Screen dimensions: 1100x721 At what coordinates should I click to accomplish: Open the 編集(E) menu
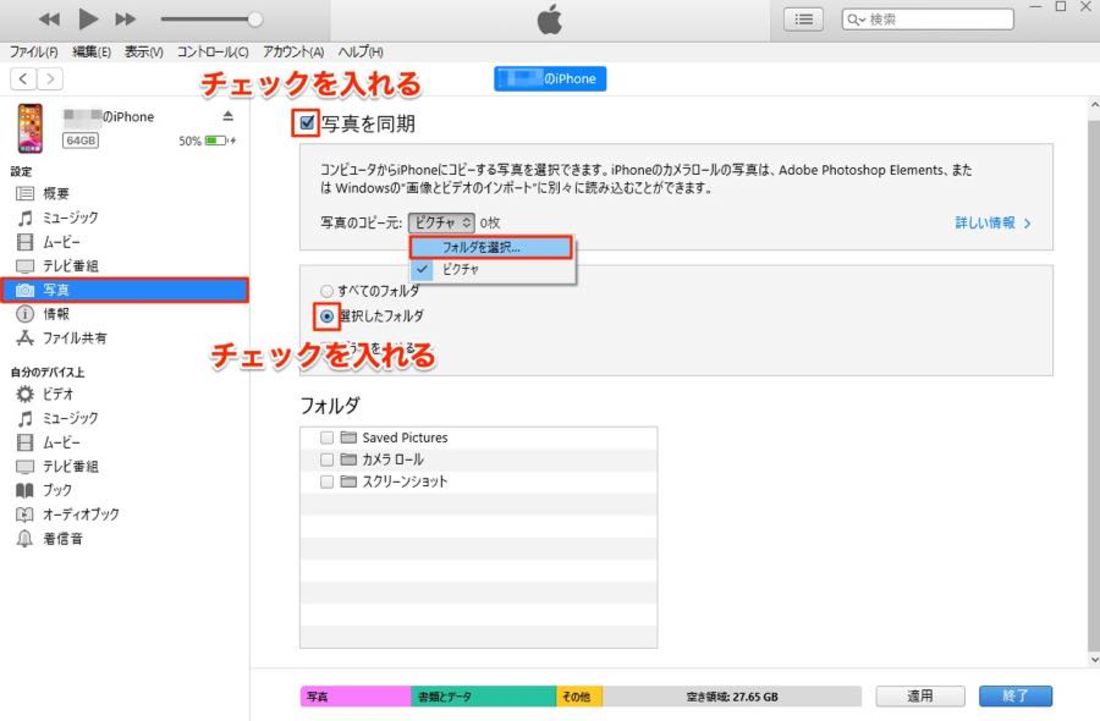point(91,52)
